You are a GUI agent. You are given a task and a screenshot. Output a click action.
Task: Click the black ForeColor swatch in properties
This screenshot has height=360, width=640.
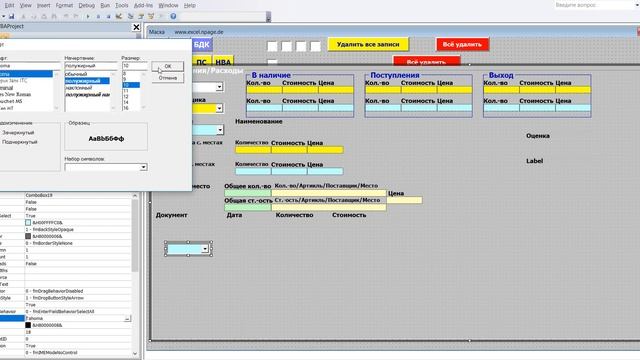pos(28,325)
